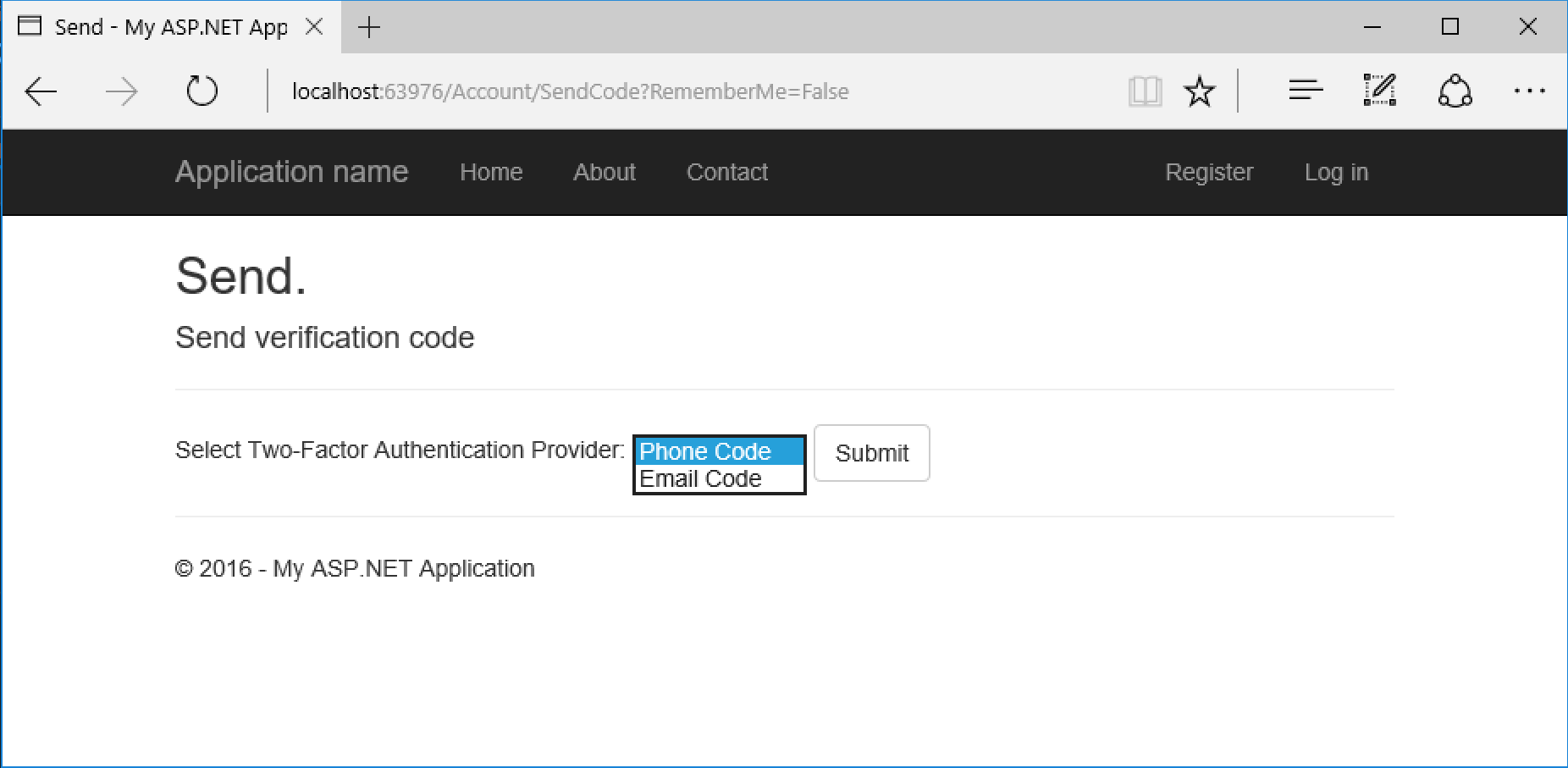Open Reading view book icon

(x=1145, y=91)
